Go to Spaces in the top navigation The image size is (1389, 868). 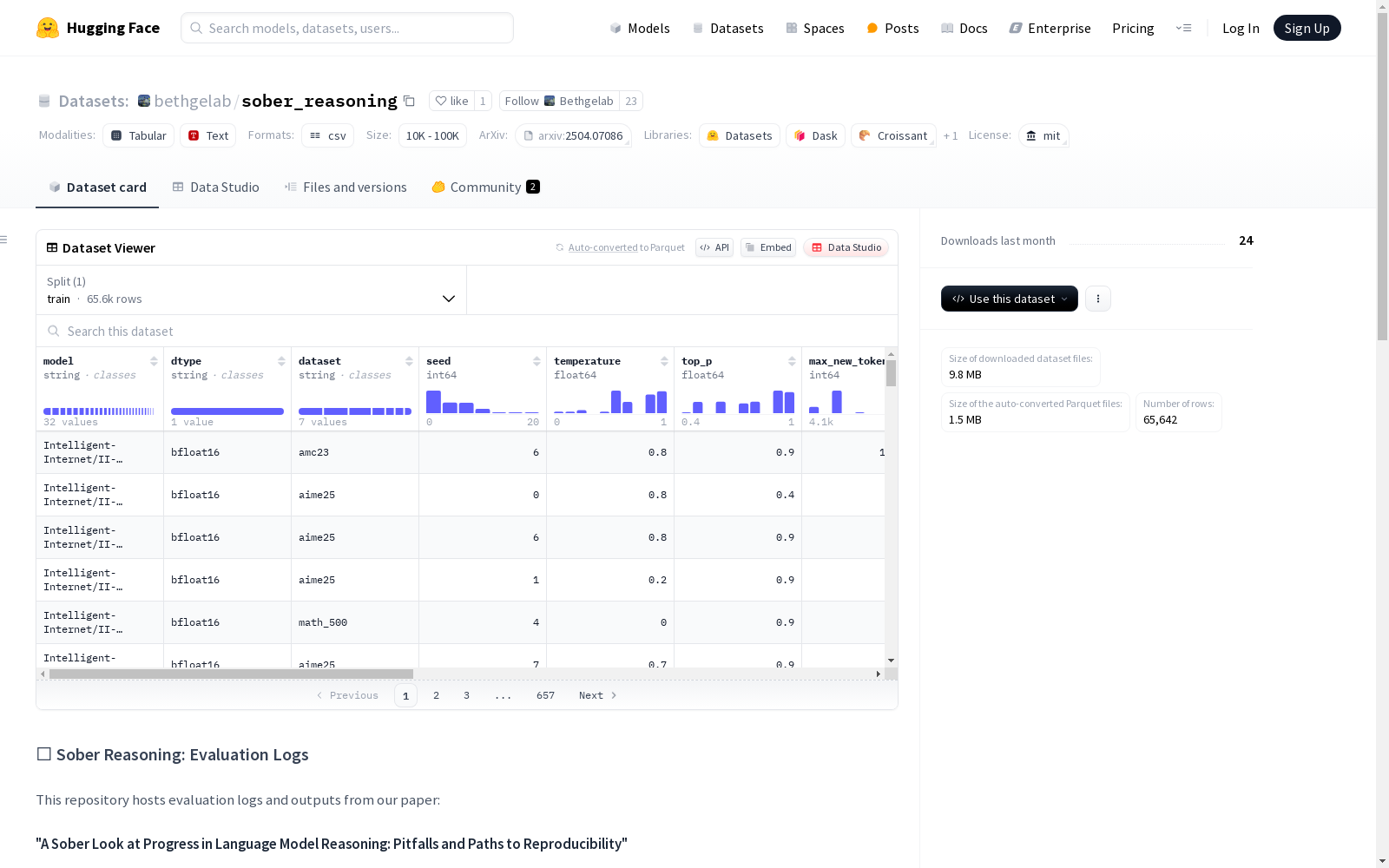click(x=815, y=28)
